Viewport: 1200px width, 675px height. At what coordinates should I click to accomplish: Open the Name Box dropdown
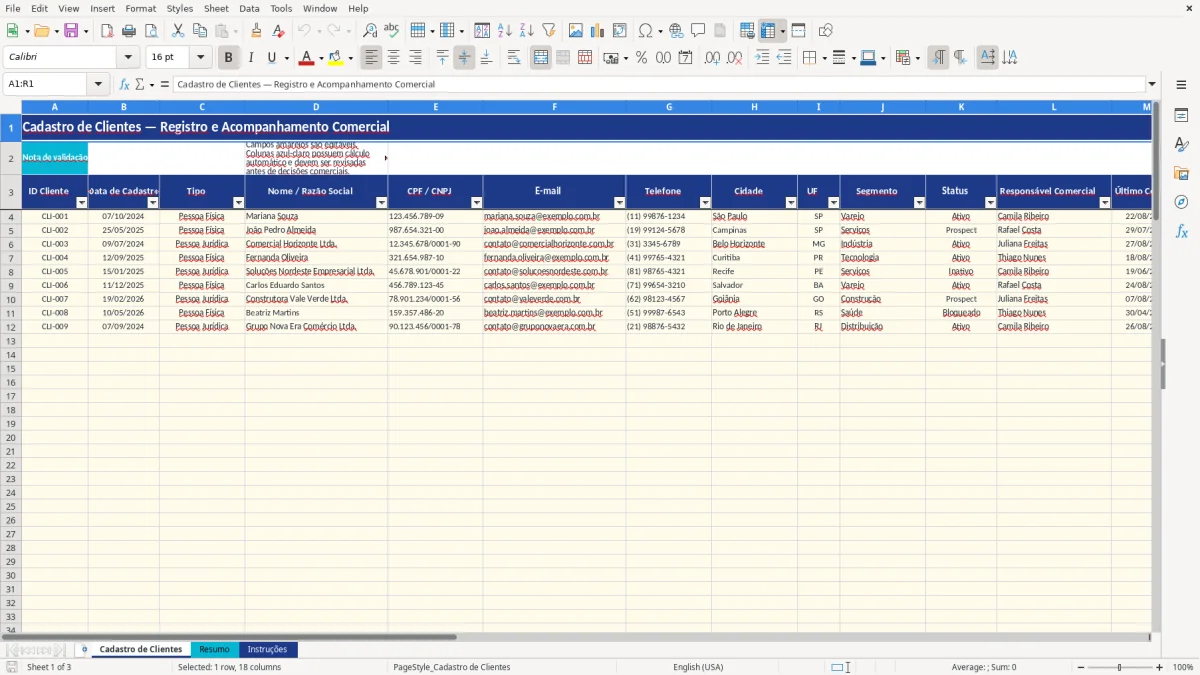tap(98, 85)
